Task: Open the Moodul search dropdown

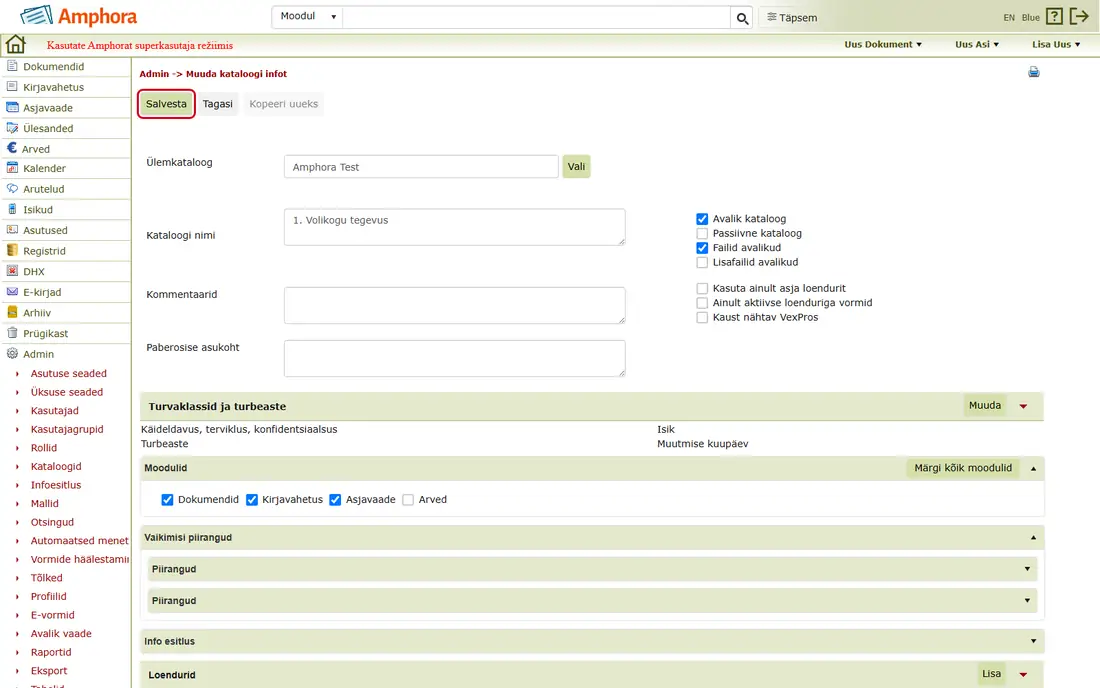Action: tap(307, 17)
